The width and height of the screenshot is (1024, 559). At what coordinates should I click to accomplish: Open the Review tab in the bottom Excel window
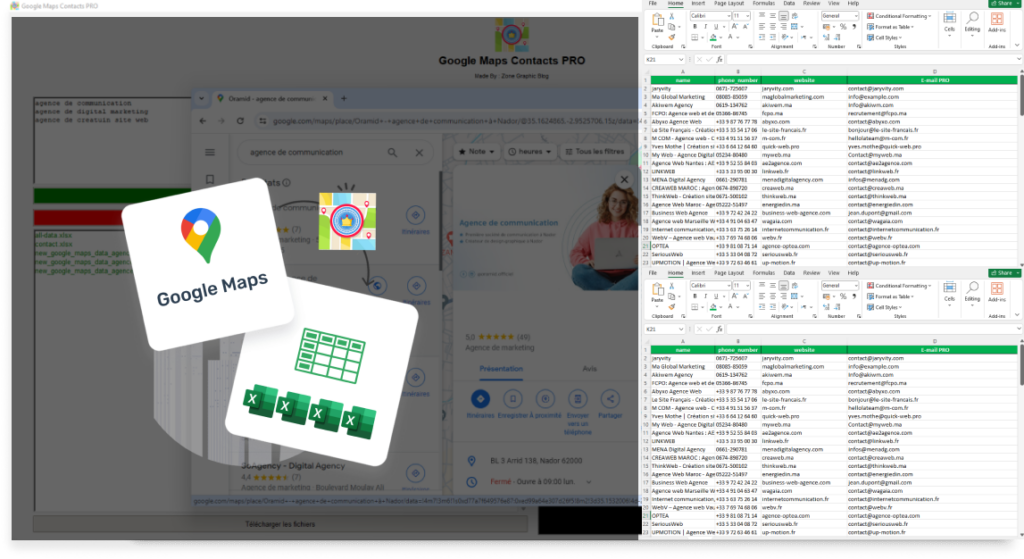tap(811, 273)
